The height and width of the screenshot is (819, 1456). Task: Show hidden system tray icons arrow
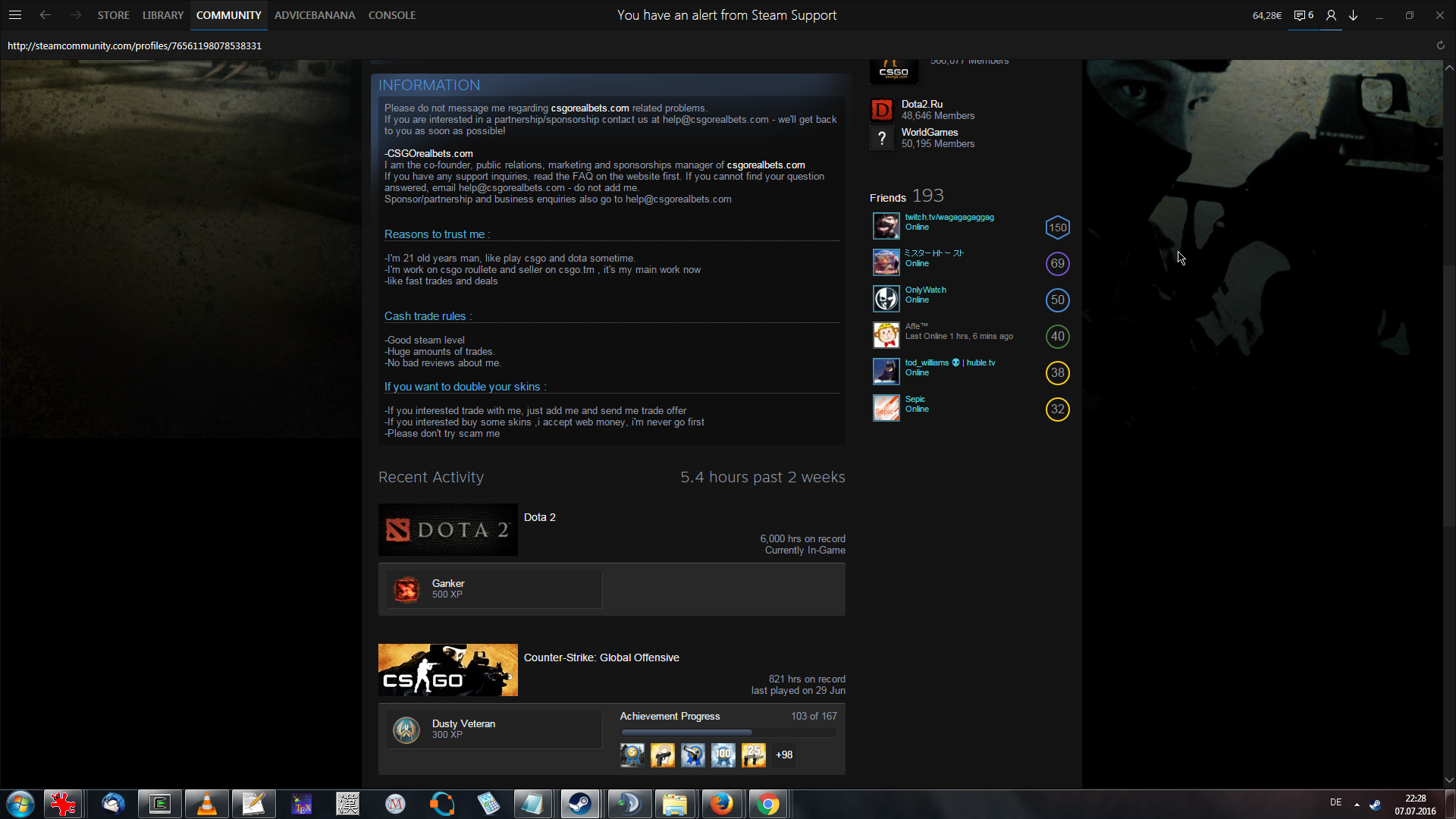tap(1357, 804)
